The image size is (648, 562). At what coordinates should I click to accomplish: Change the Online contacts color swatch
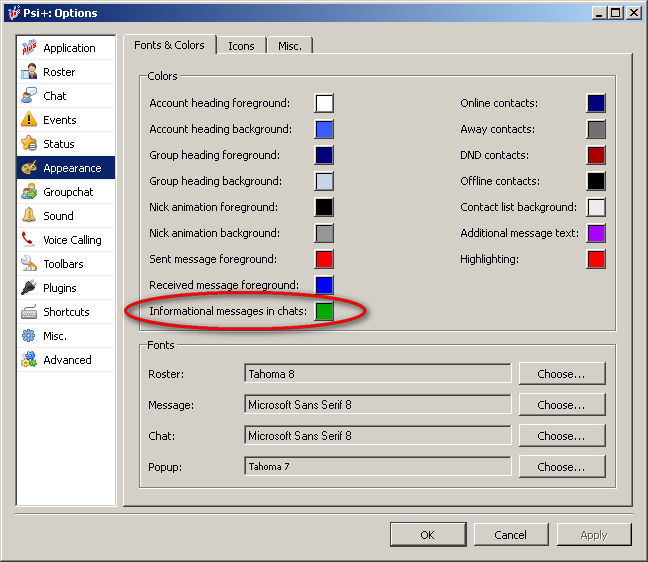point(596,104)
